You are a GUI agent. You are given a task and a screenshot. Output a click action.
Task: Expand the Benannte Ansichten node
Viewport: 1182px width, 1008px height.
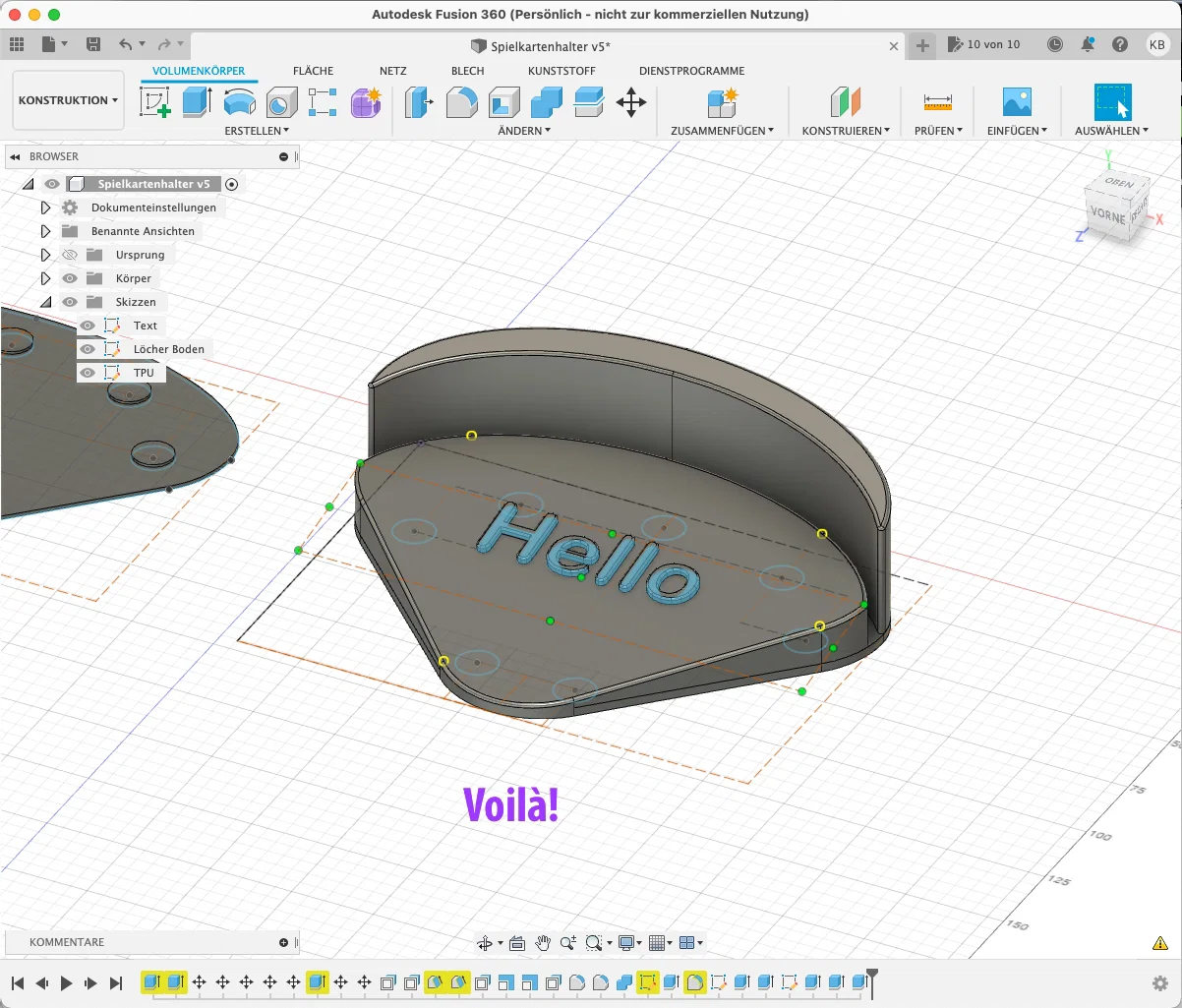point(45,231)
